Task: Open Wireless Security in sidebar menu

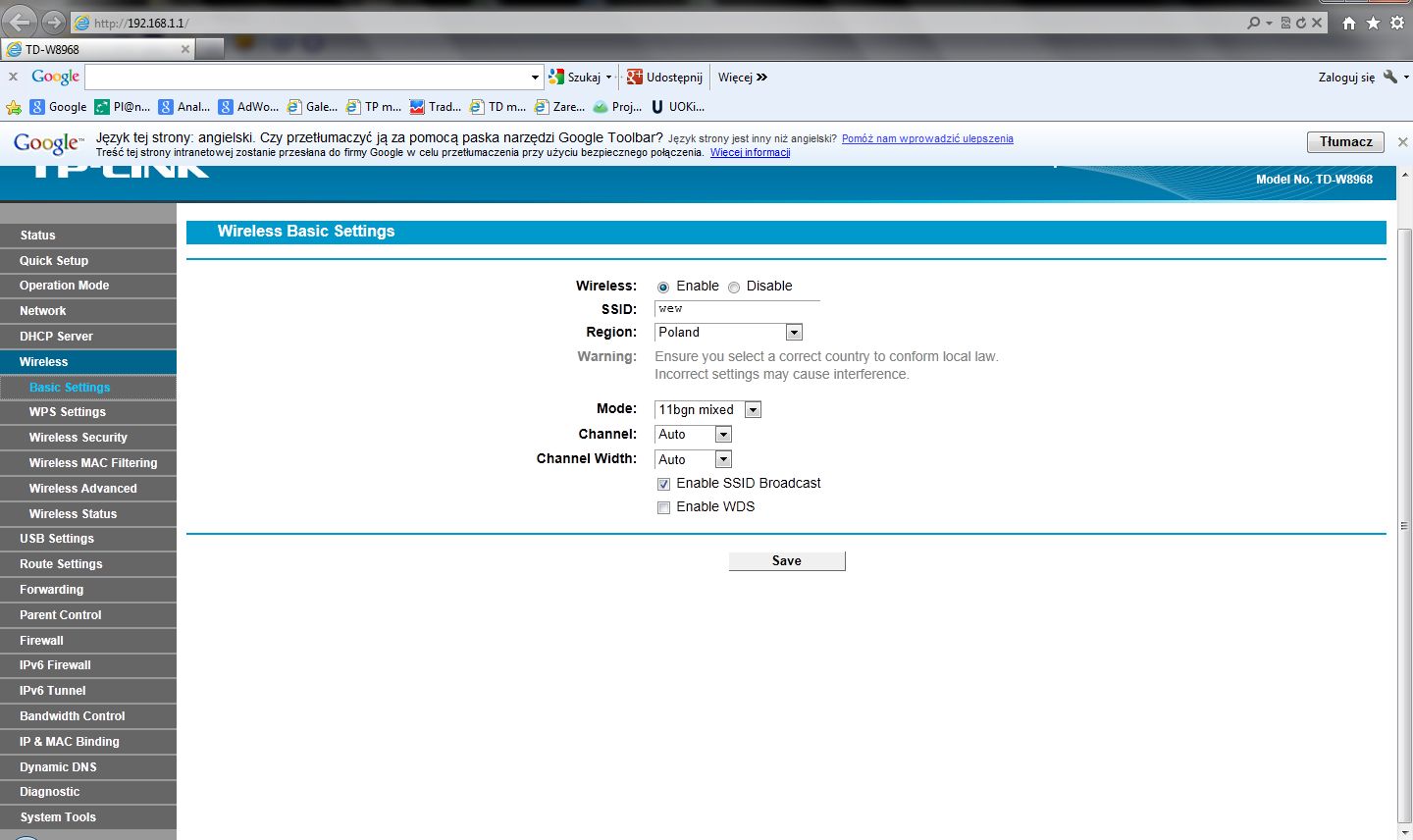Action: point(78,438)
